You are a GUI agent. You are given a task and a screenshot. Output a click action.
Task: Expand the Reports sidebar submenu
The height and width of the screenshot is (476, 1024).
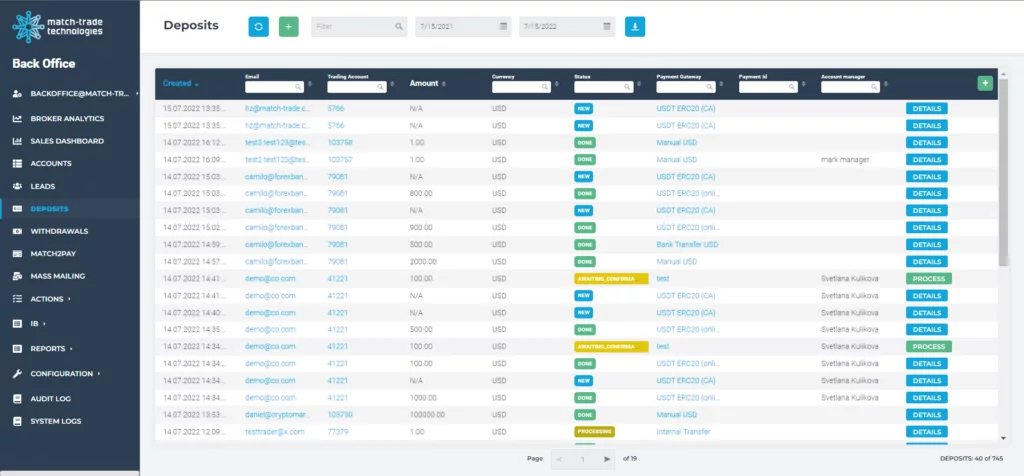click(x=50, y=349)
